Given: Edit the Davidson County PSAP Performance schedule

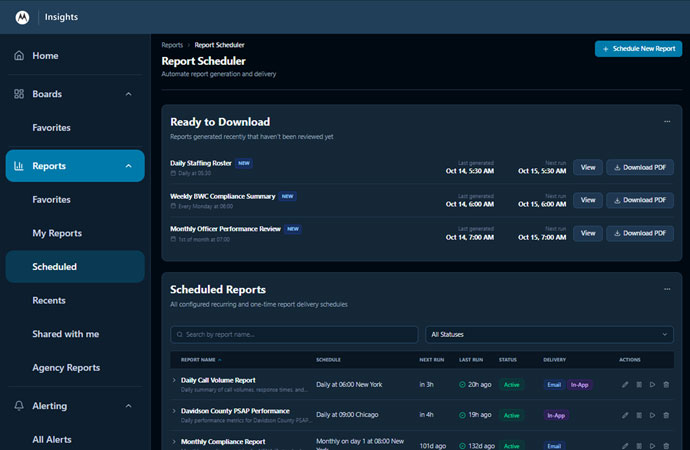Looking at the screenshot, I should tap(625, 415).
